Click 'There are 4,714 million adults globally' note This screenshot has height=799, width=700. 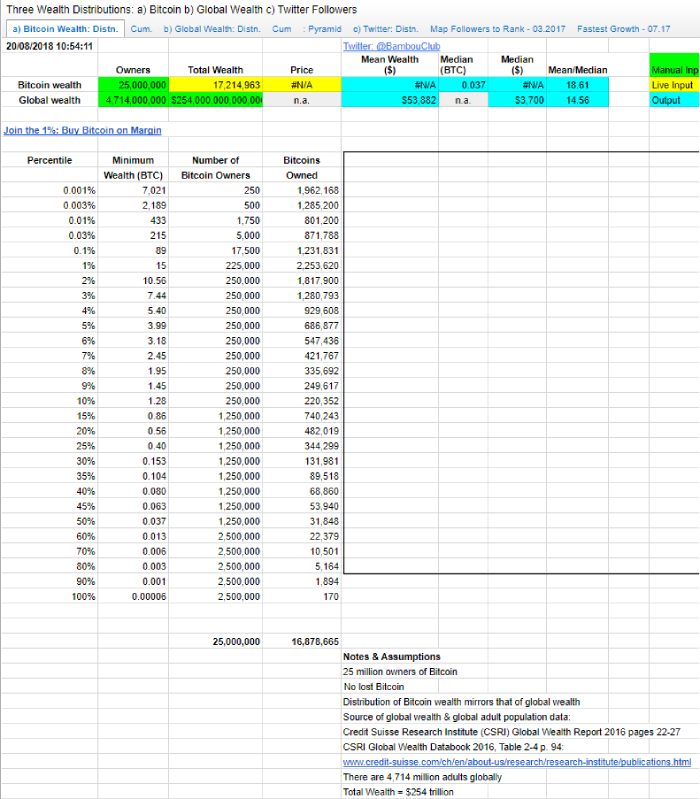[422, 777]
